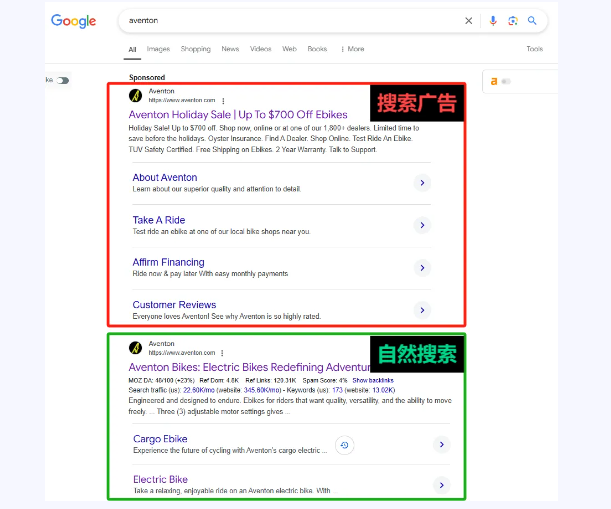Expand the Affirm Financing sitelink arrow
The width and height of the screenshot is (611, 509).
pyautogui.click(x=422, y=268)
